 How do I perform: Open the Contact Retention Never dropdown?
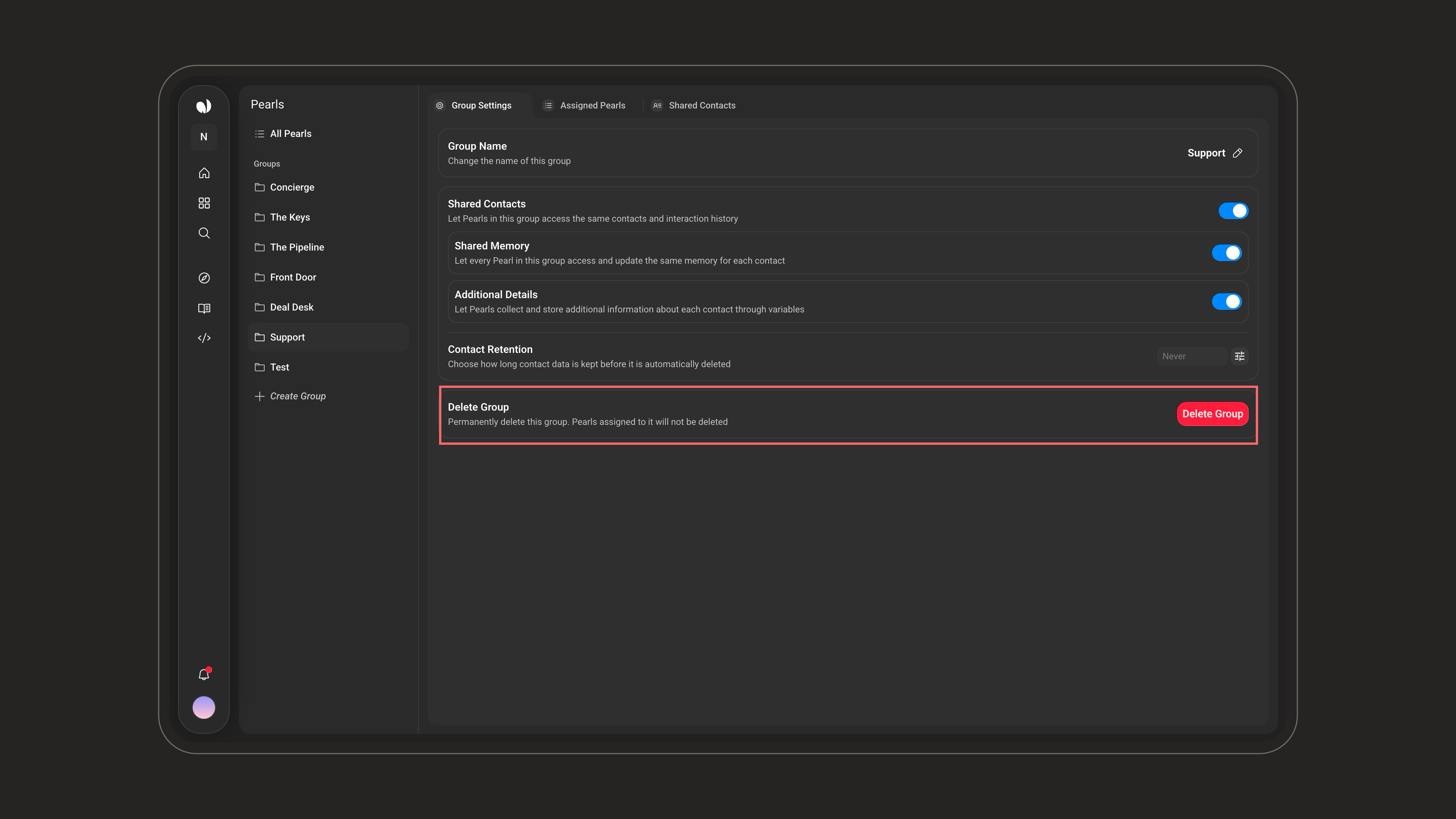click(x=1192, y=356)
